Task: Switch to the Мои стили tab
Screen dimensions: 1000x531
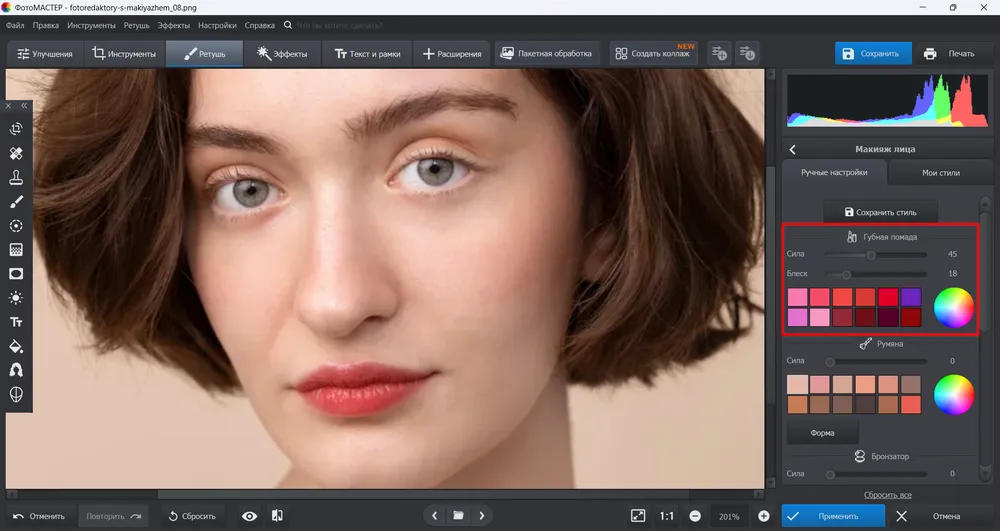Action: (941, 173)
